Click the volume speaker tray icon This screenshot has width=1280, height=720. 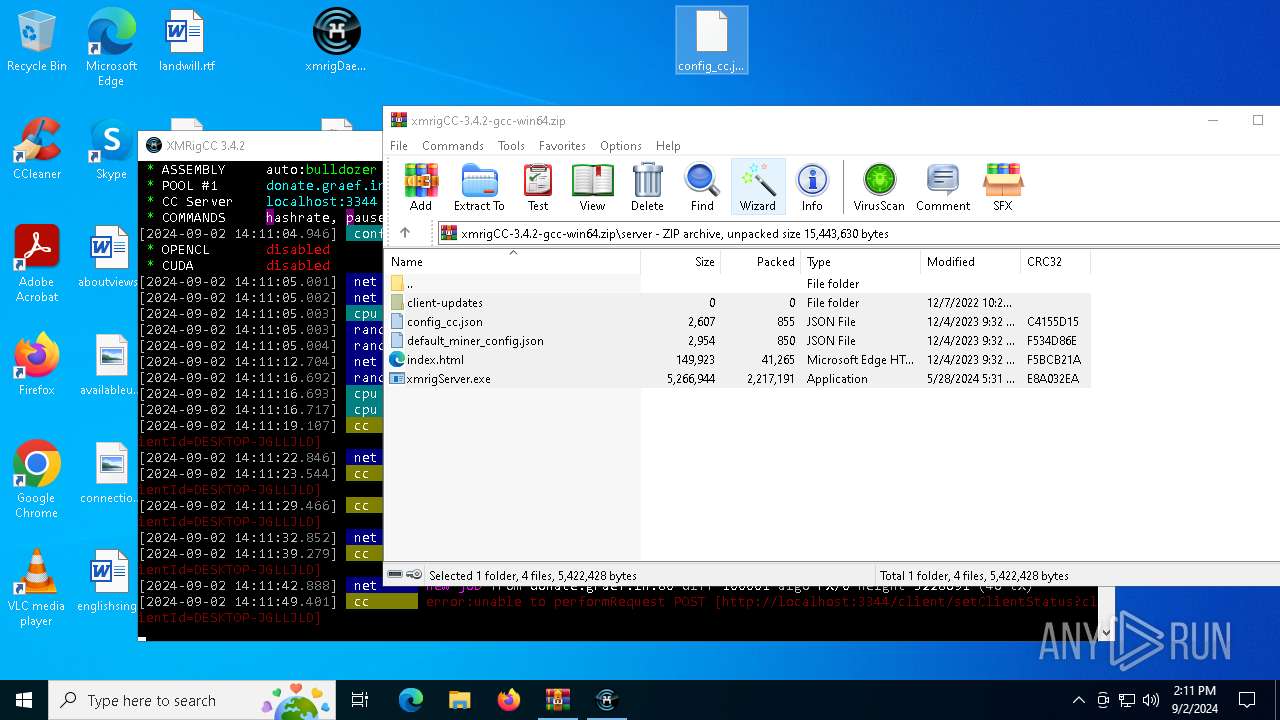point(1151,700)
